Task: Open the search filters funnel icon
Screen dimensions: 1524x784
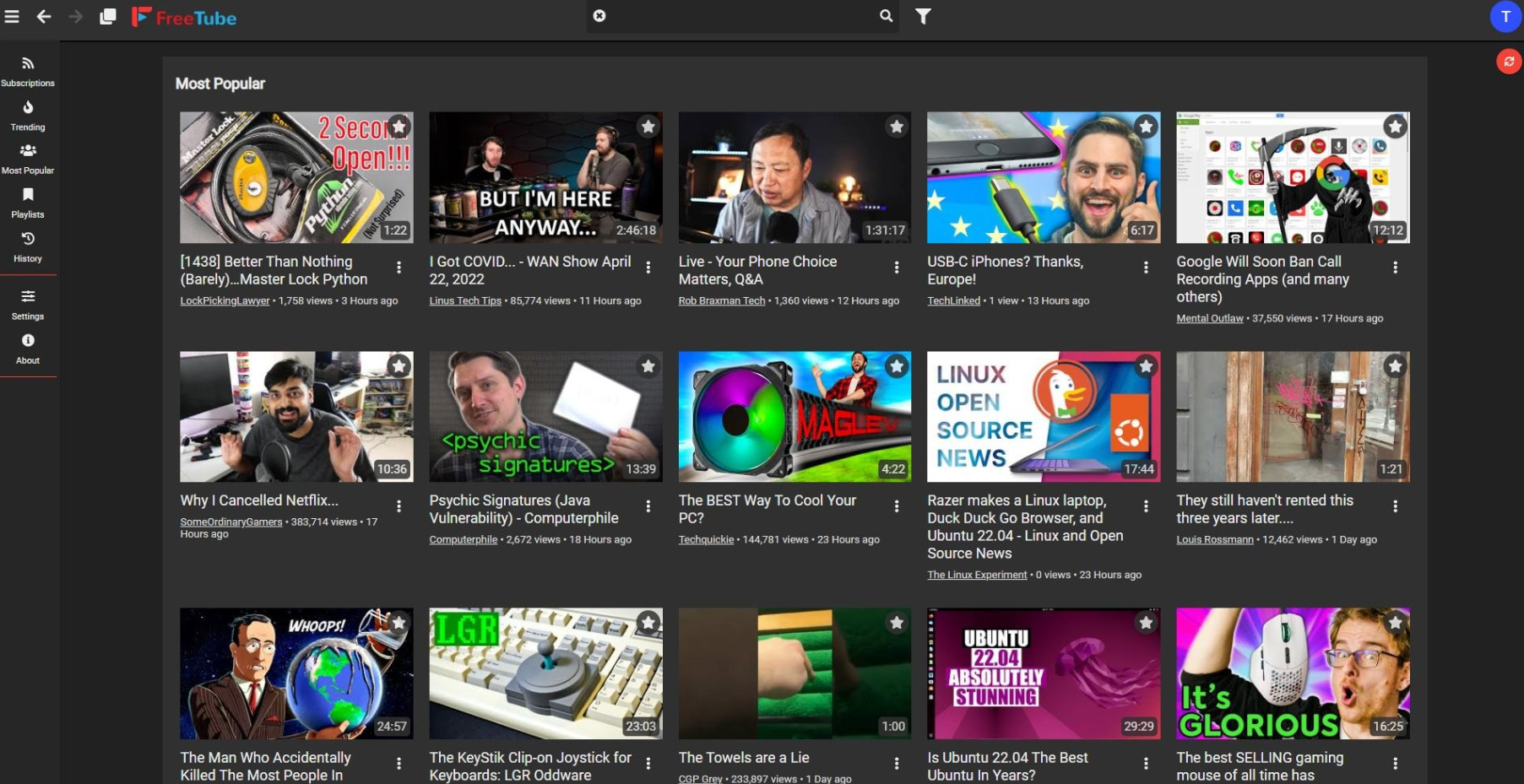Action: 923,16
